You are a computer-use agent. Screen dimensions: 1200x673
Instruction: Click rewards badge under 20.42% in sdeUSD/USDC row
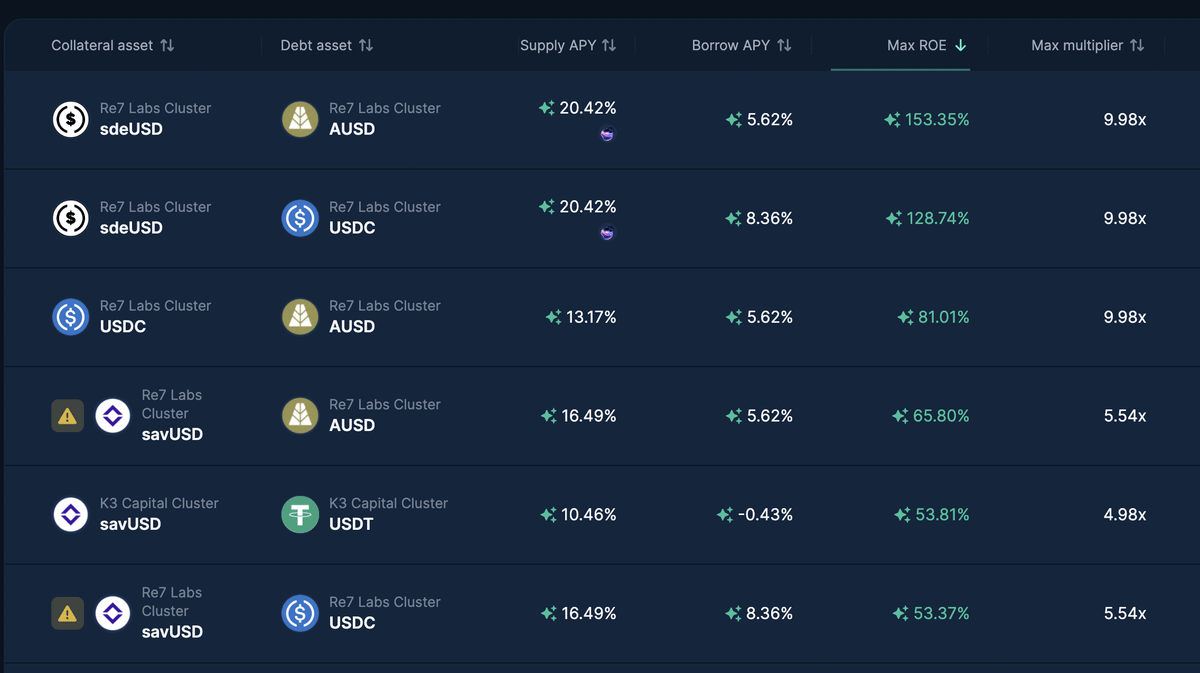pos(607,233)
